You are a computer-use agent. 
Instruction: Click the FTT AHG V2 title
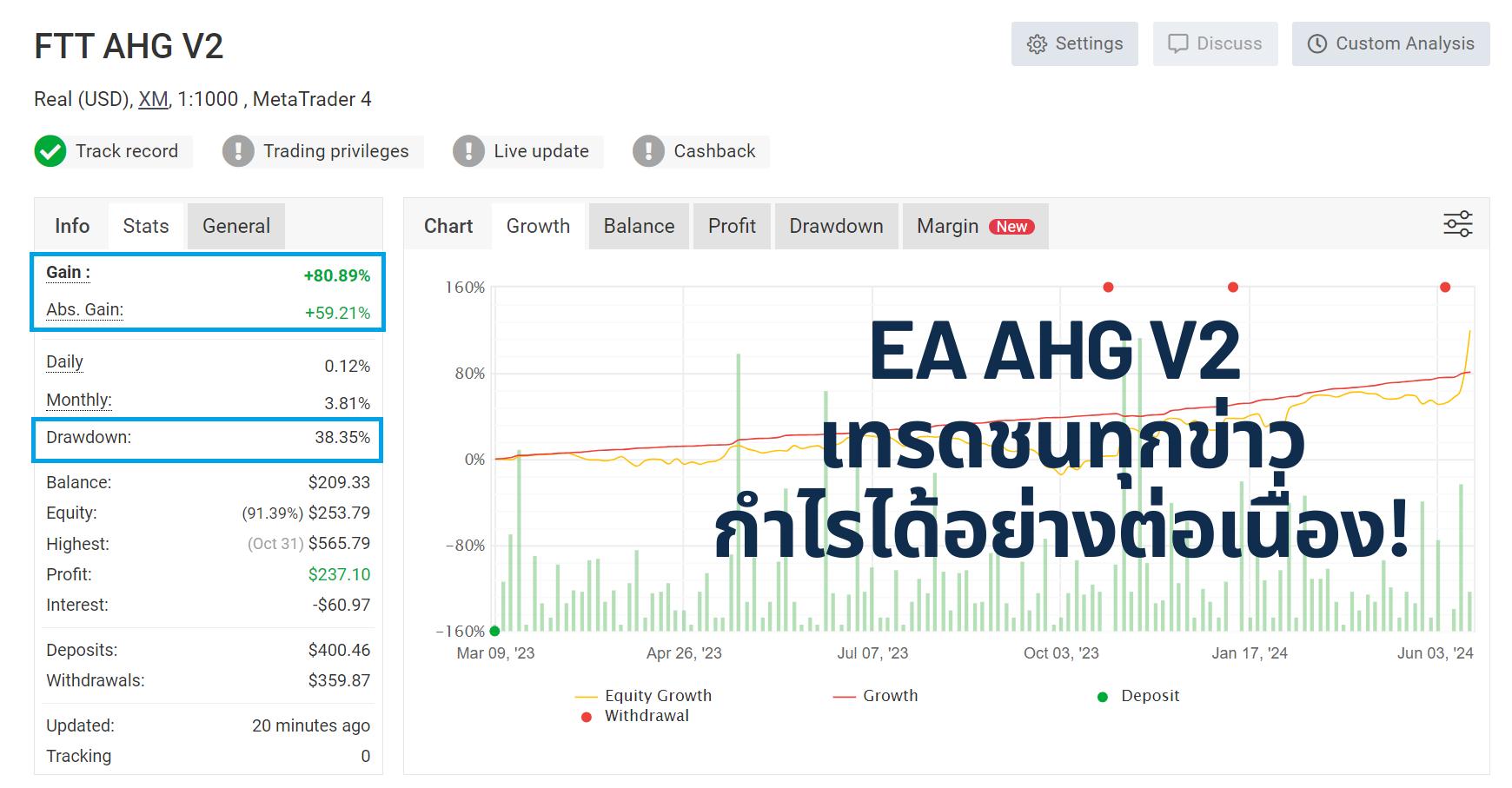[129, 46]
